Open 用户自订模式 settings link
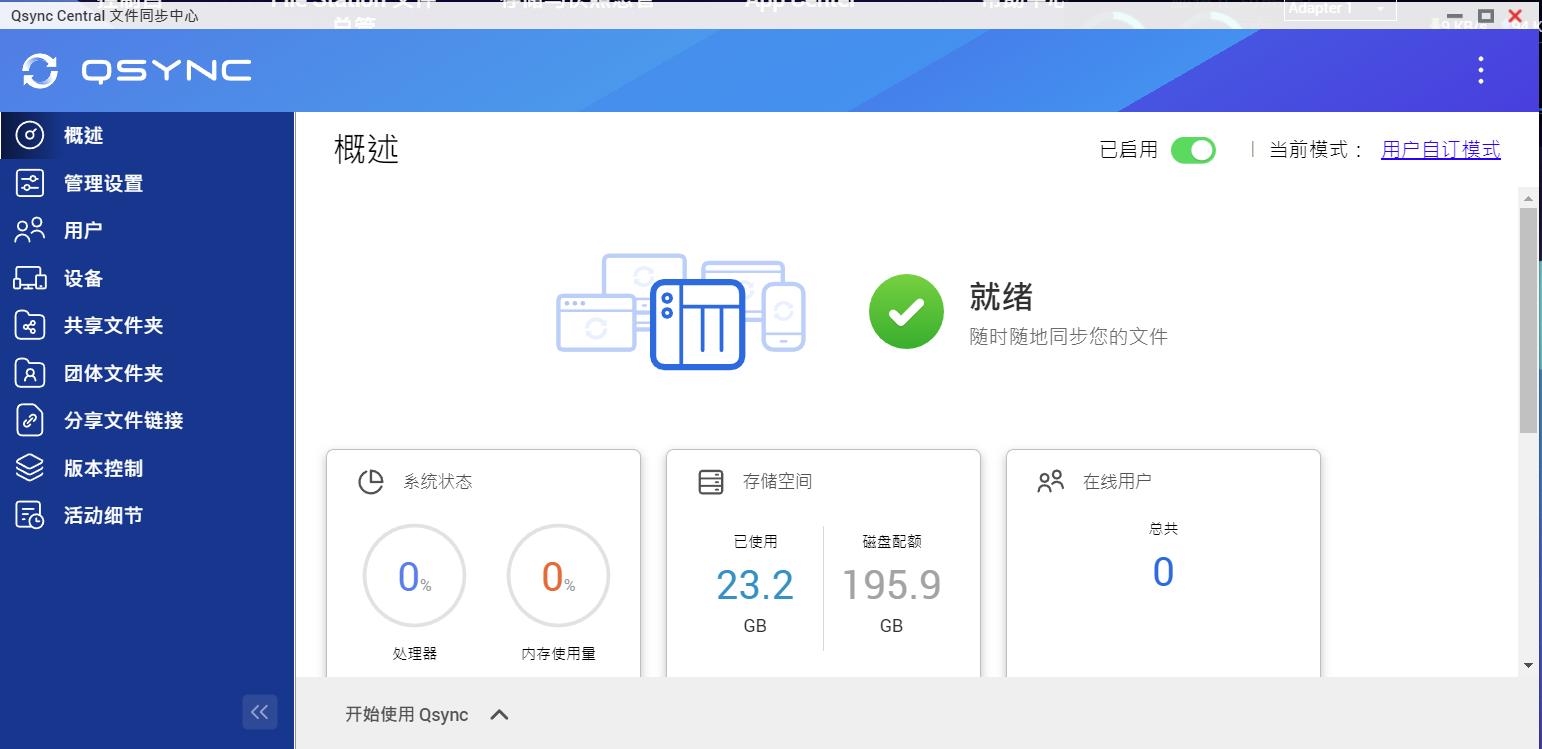This screenshot has height=749, width=1542. (1440, 149)
